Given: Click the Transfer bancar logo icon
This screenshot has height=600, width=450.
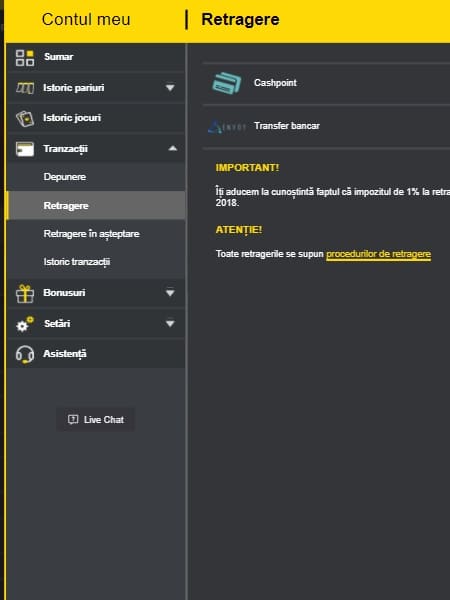Looking at the screenshot, I should (227, 126).
